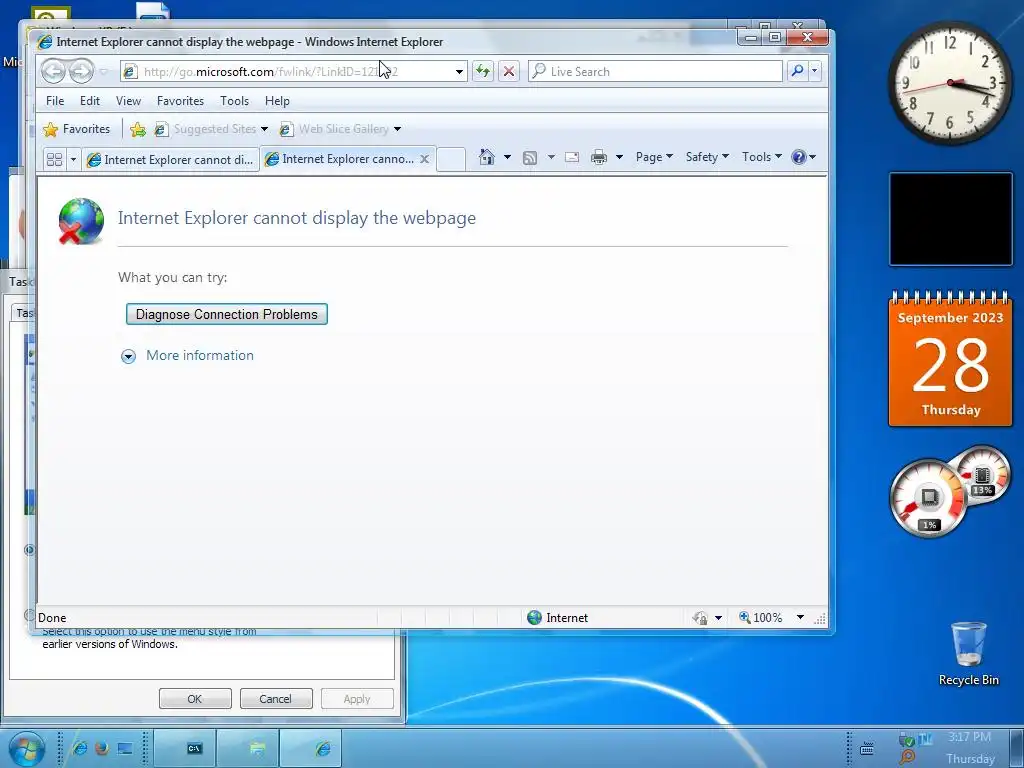Select the Recycle Bin desktop icon
This screenshot has width=1024, height=768.
968,653
